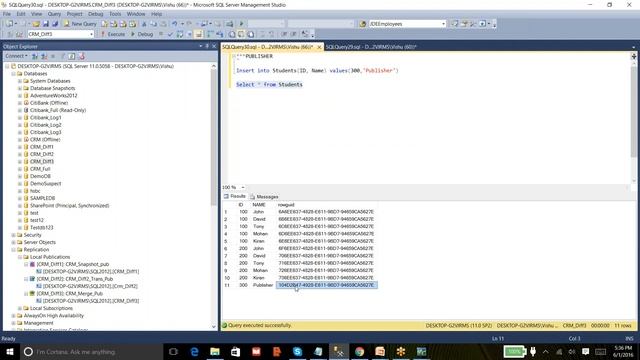The image size is (640, 360).
Task: Click the Debug button in toolbar
Action: click(142, 34)
